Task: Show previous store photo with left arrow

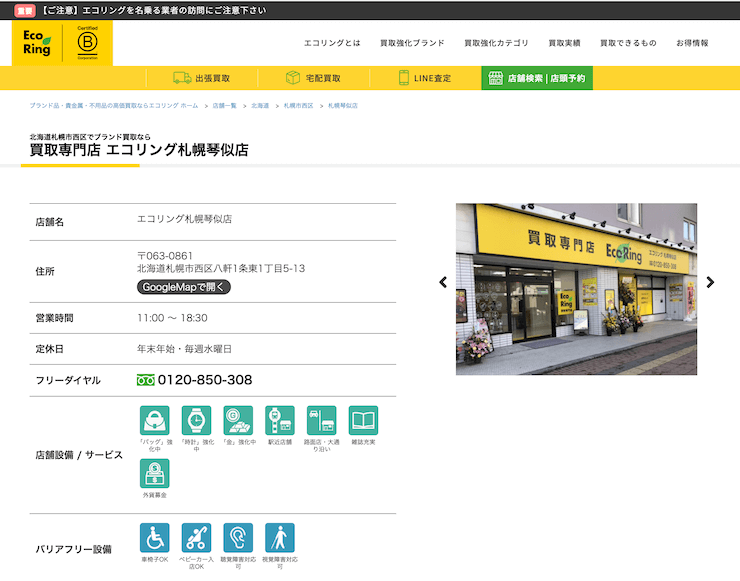Action: pyautogui.click(x=443, y=282)
